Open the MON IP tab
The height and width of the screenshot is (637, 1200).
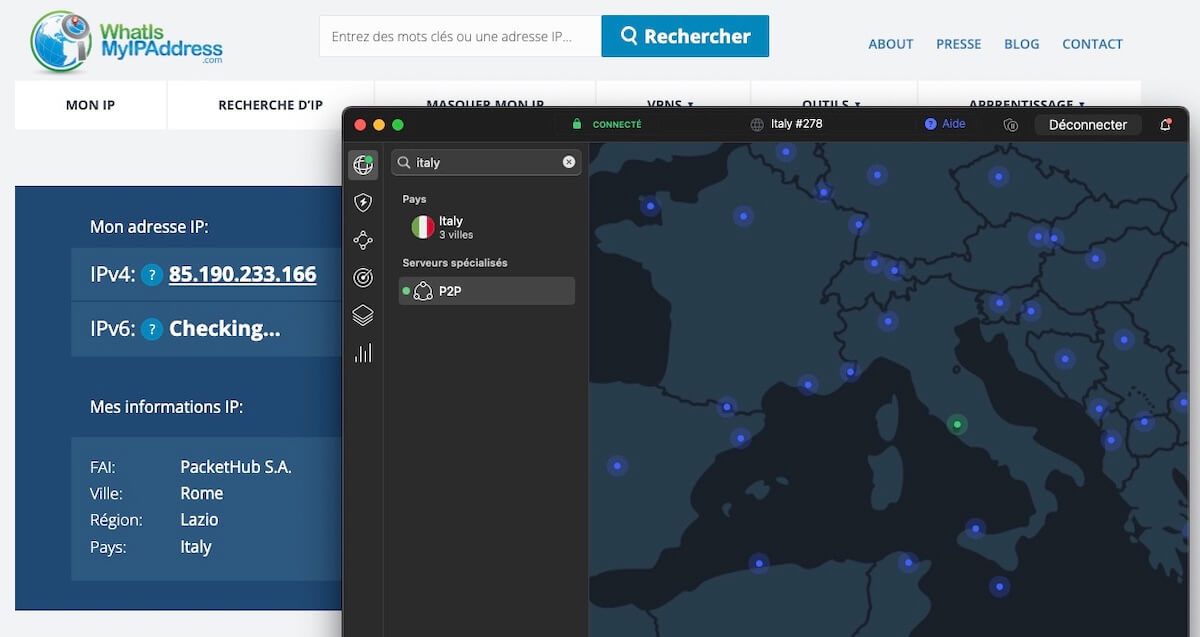click(x=90, y=105)
